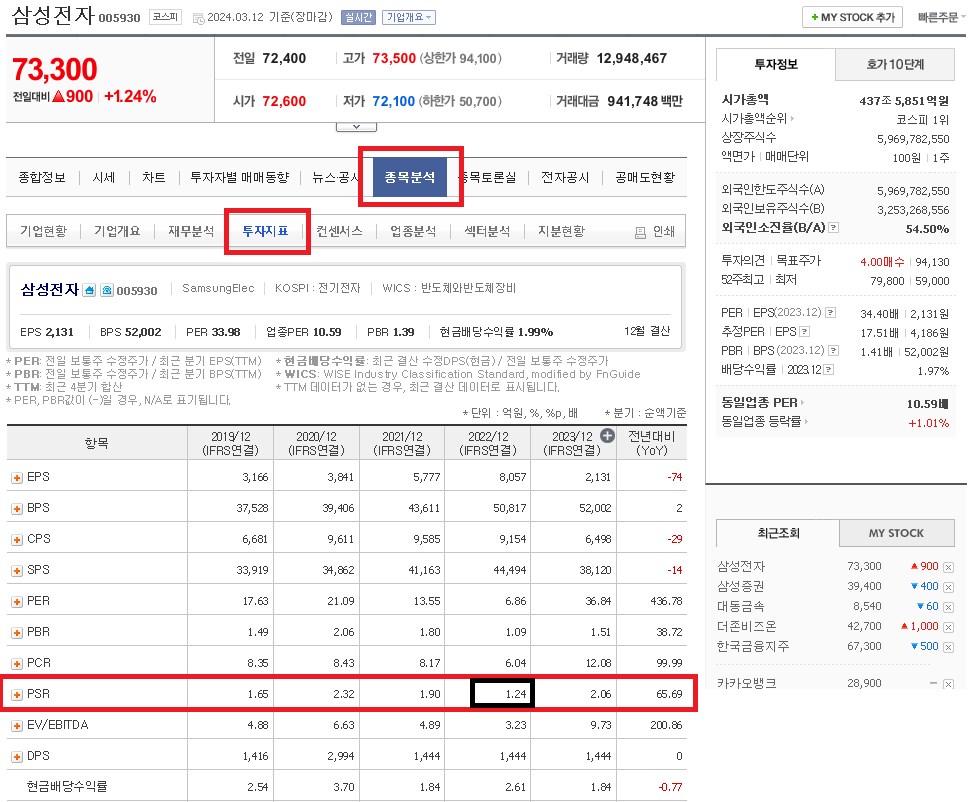Open the 기업개요 dropdown button
973x802 pixels.
point(409,17)
